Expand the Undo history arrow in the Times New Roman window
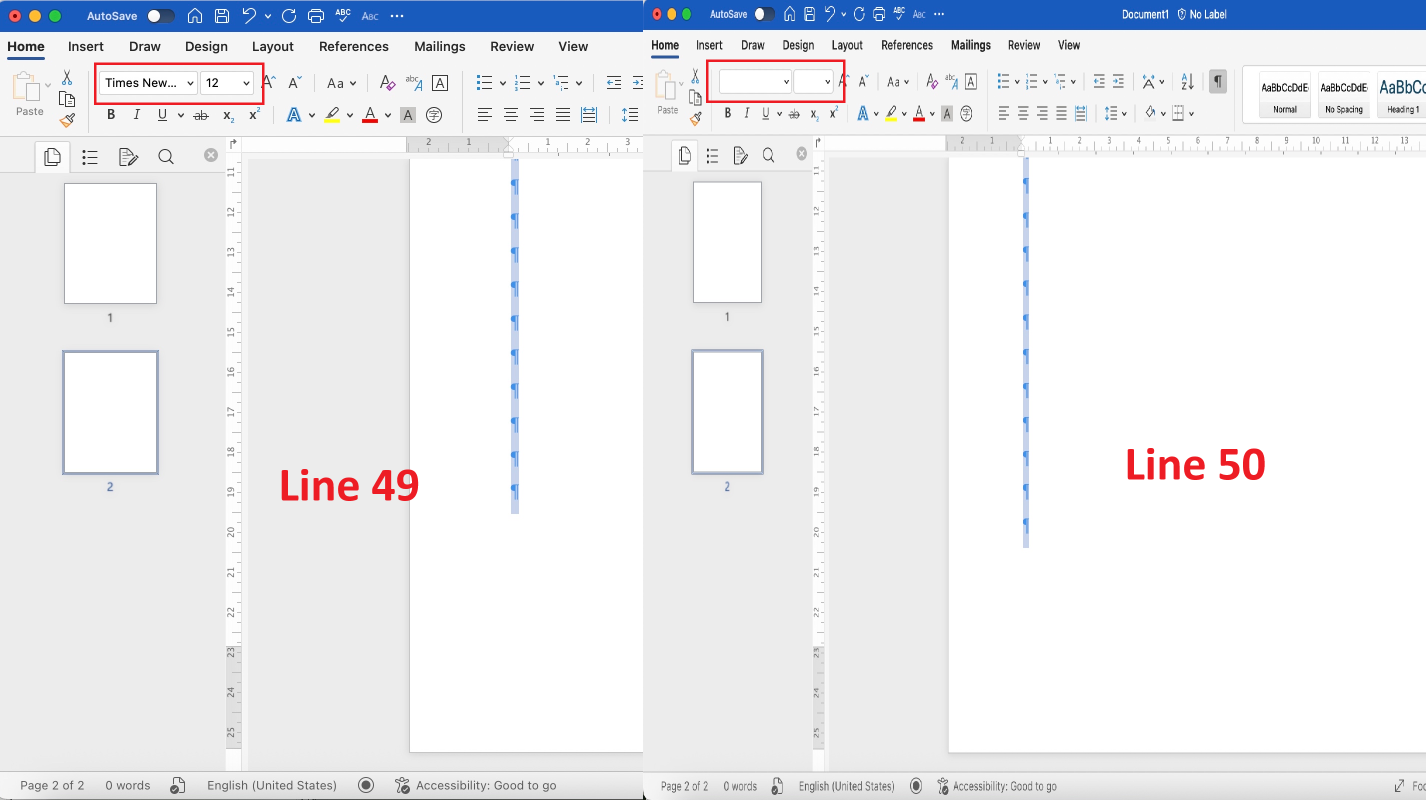1426x800 pixels. (268, 16)
